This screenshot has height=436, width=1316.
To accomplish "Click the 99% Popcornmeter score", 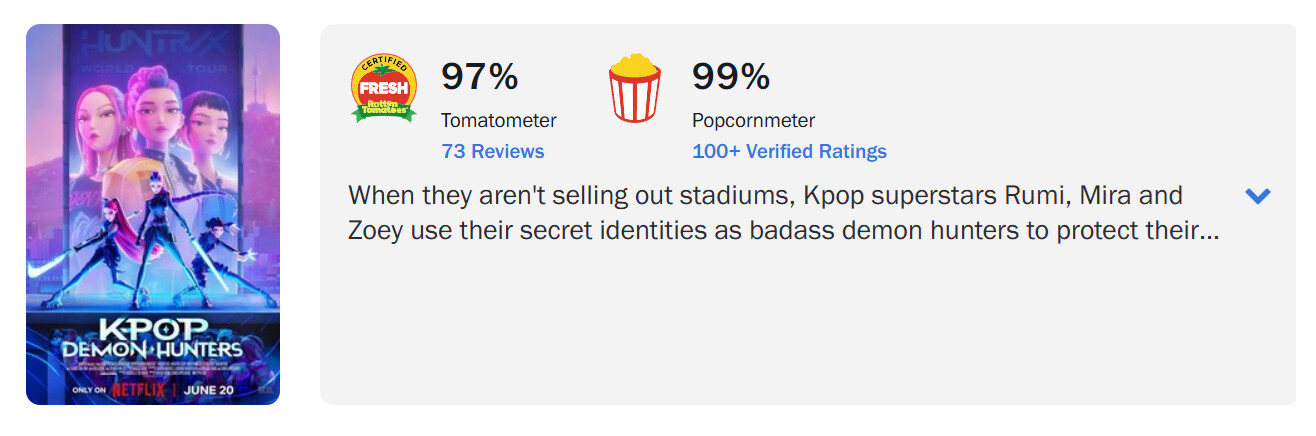I will click(x=731, y=76).
